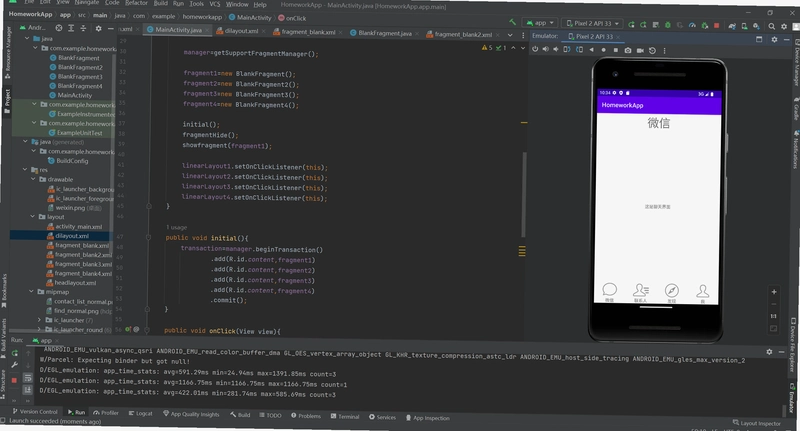Image resolution: width=800 pixels, height=431 pixels.
Task: Click the Search Everywhere magnifier icon
Action: tap(772, 26)
